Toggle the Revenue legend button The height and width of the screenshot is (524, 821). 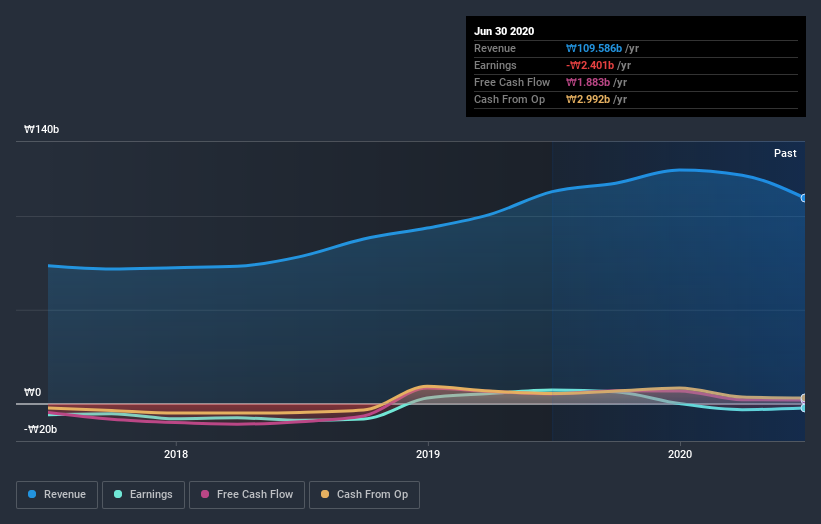57,495
